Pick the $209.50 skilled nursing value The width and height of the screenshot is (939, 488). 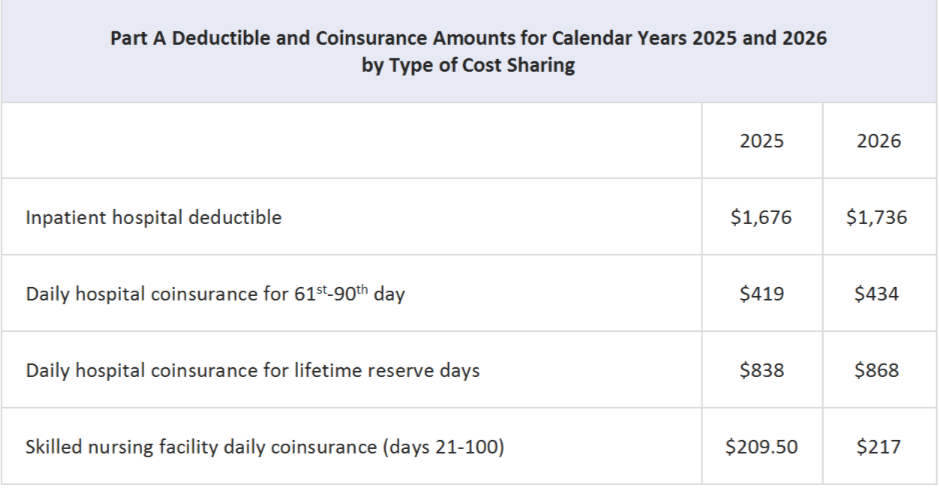click(x=762, y=447)
